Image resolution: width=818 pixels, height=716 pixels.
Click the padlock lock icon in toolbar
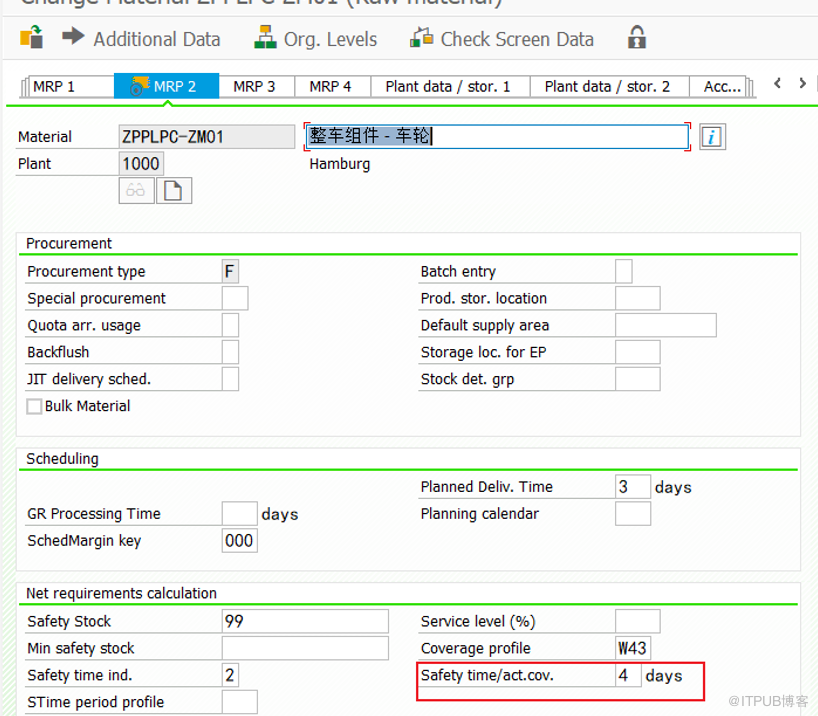point(636,38)
